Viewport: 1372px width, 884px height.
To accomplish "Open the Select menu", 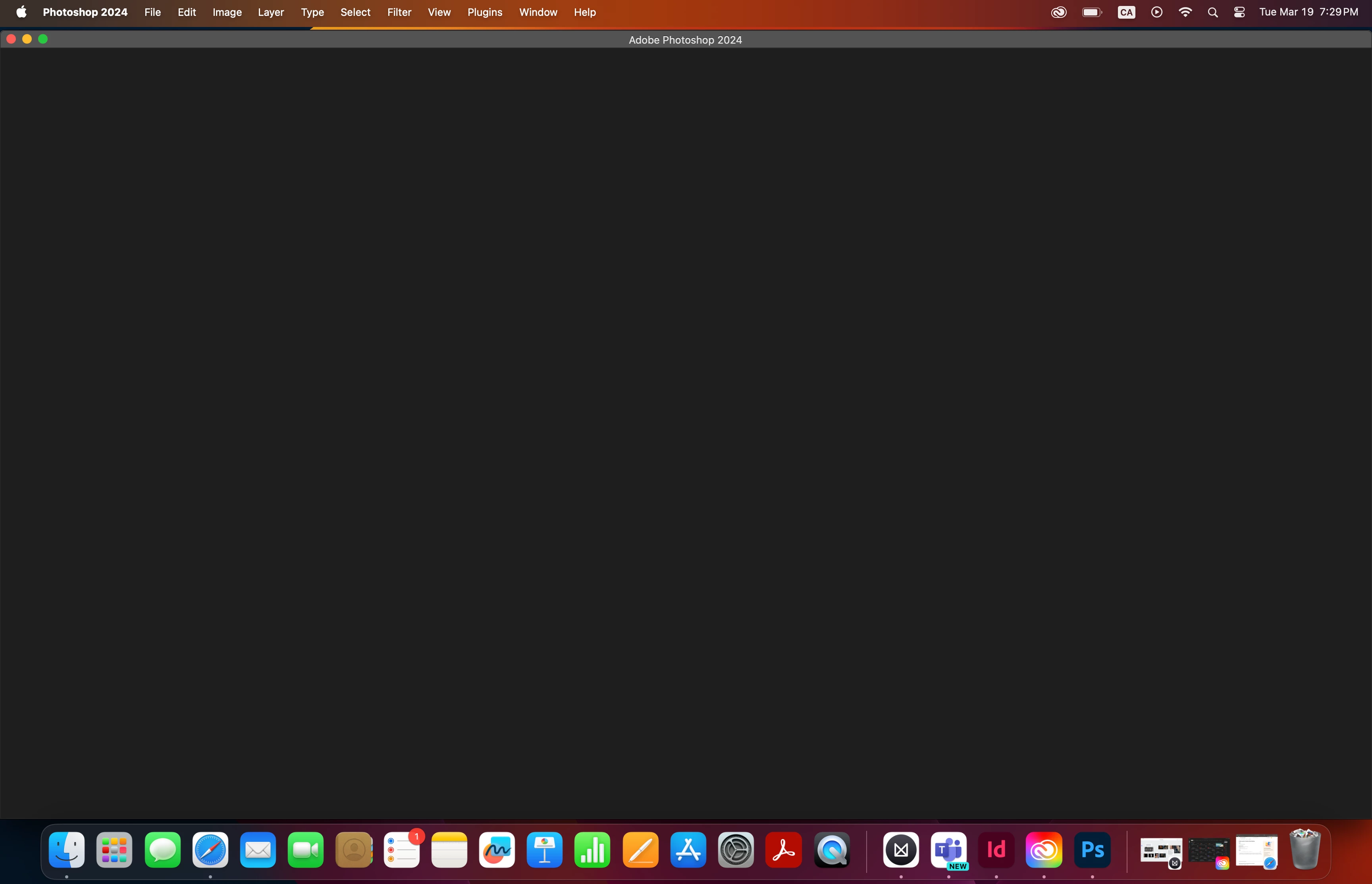I will pyautogui.click(x=355, y=12).
